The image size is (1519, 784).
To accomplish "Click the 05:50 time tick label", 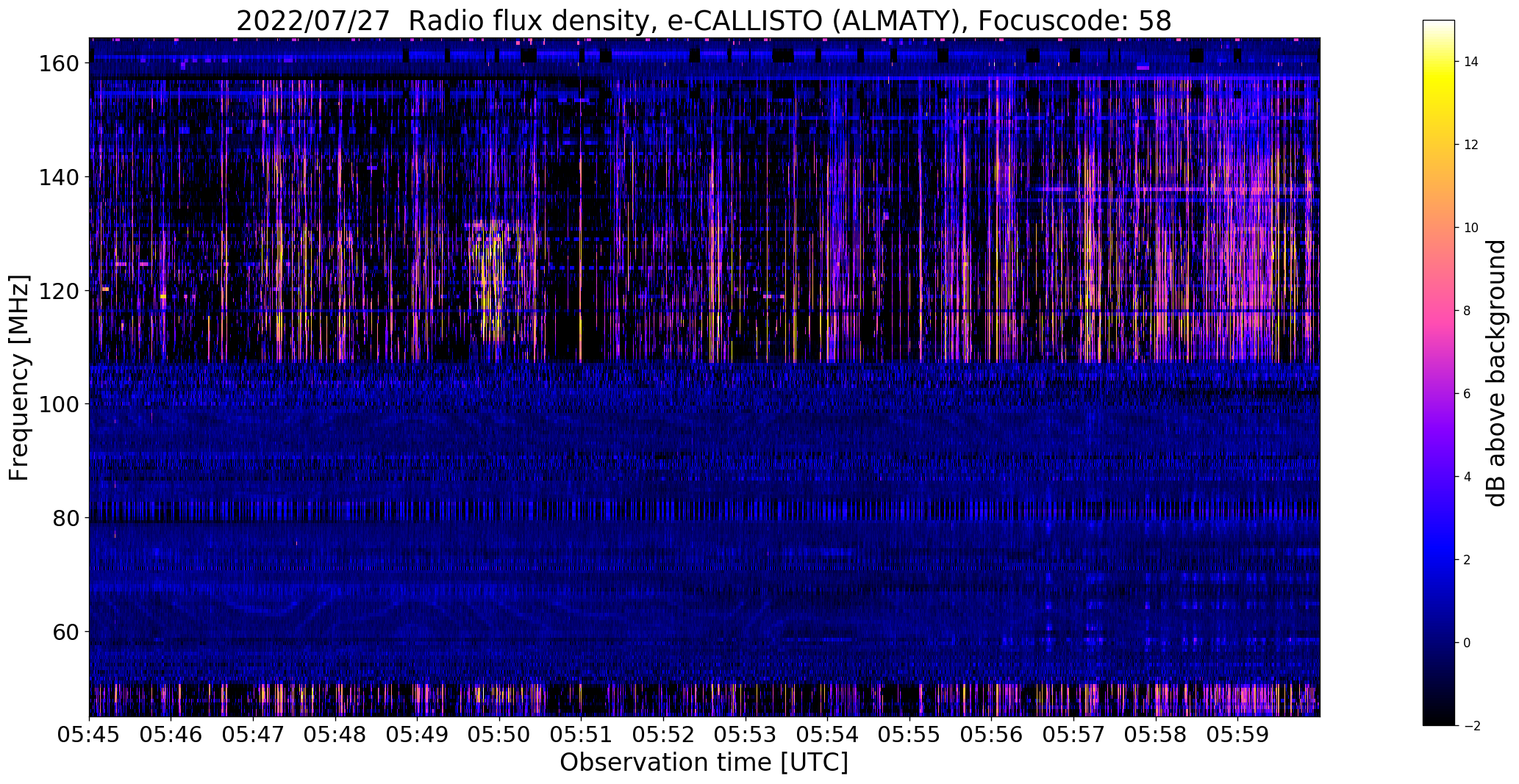I will 500,734.
